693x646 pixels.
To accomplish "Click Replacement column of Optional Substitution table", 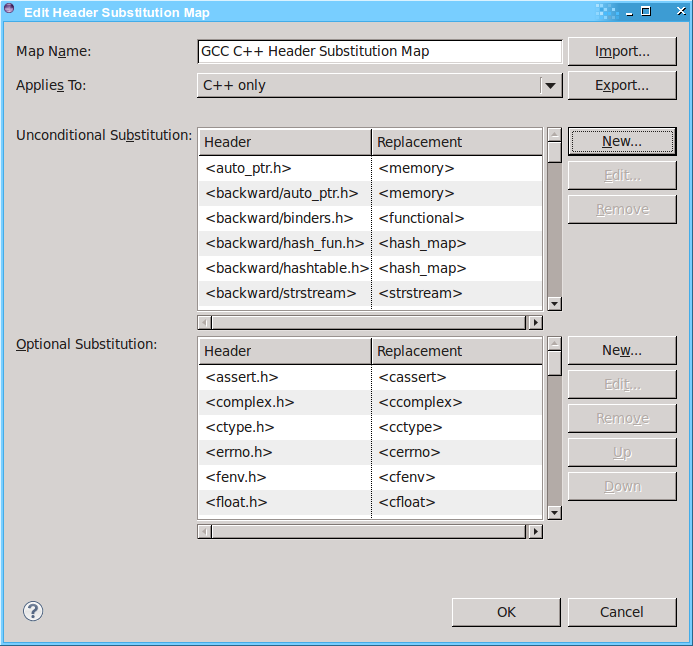I will (457, 351).
